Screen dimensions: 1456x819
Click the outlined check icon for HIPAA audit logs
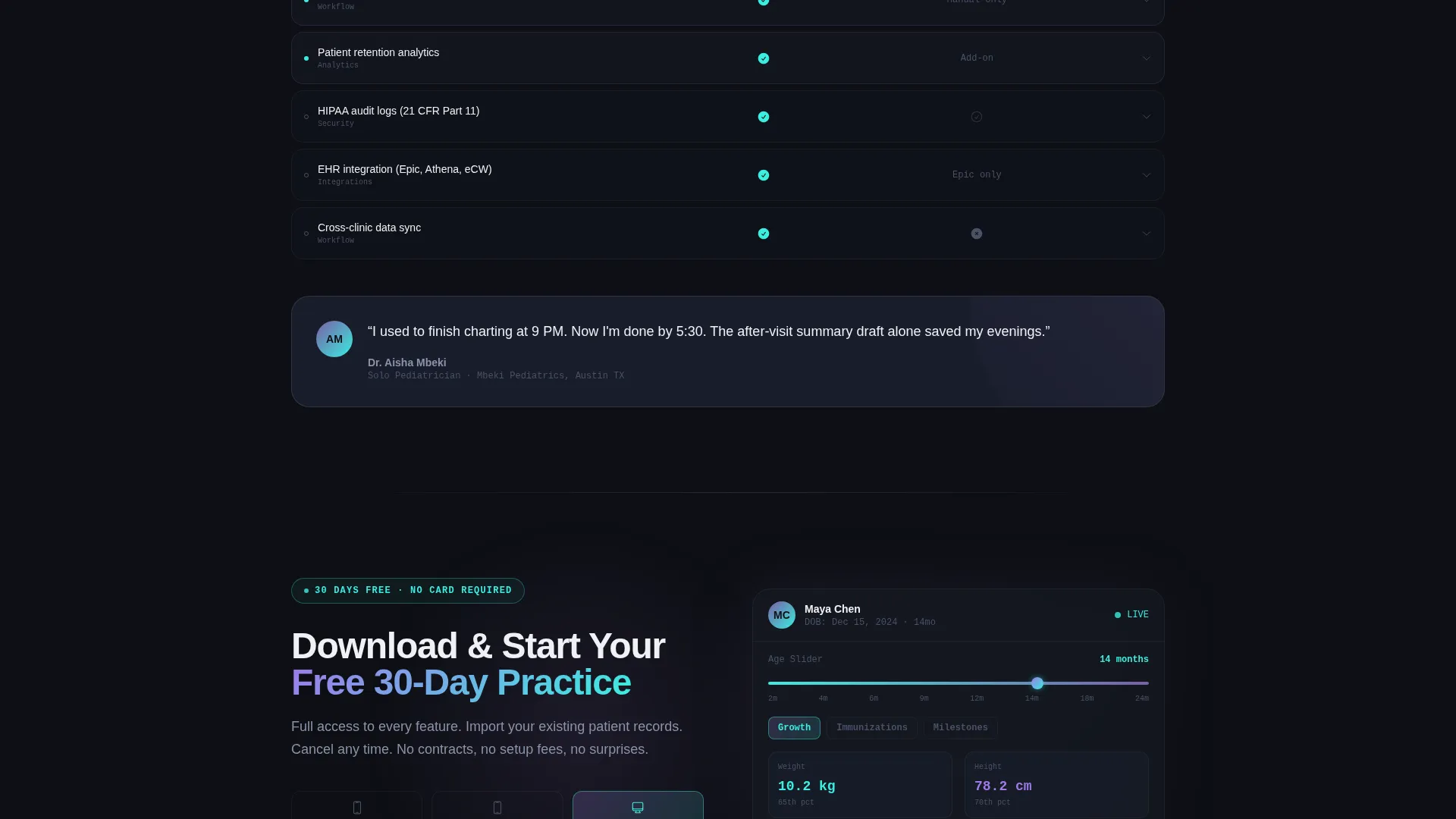coord(977,117)
